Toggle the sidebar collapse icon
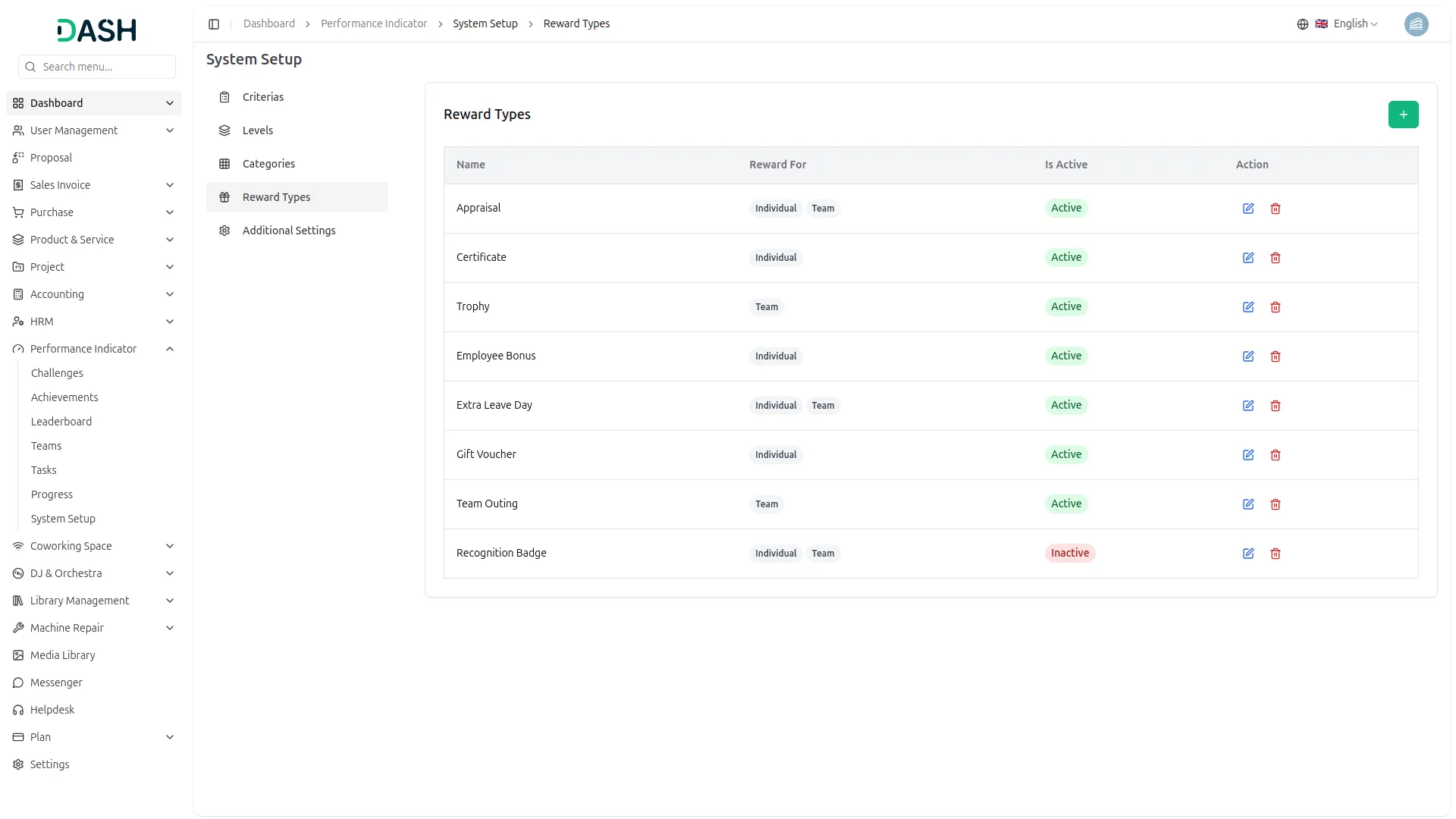1456x819 pixels. pos(214,24)
